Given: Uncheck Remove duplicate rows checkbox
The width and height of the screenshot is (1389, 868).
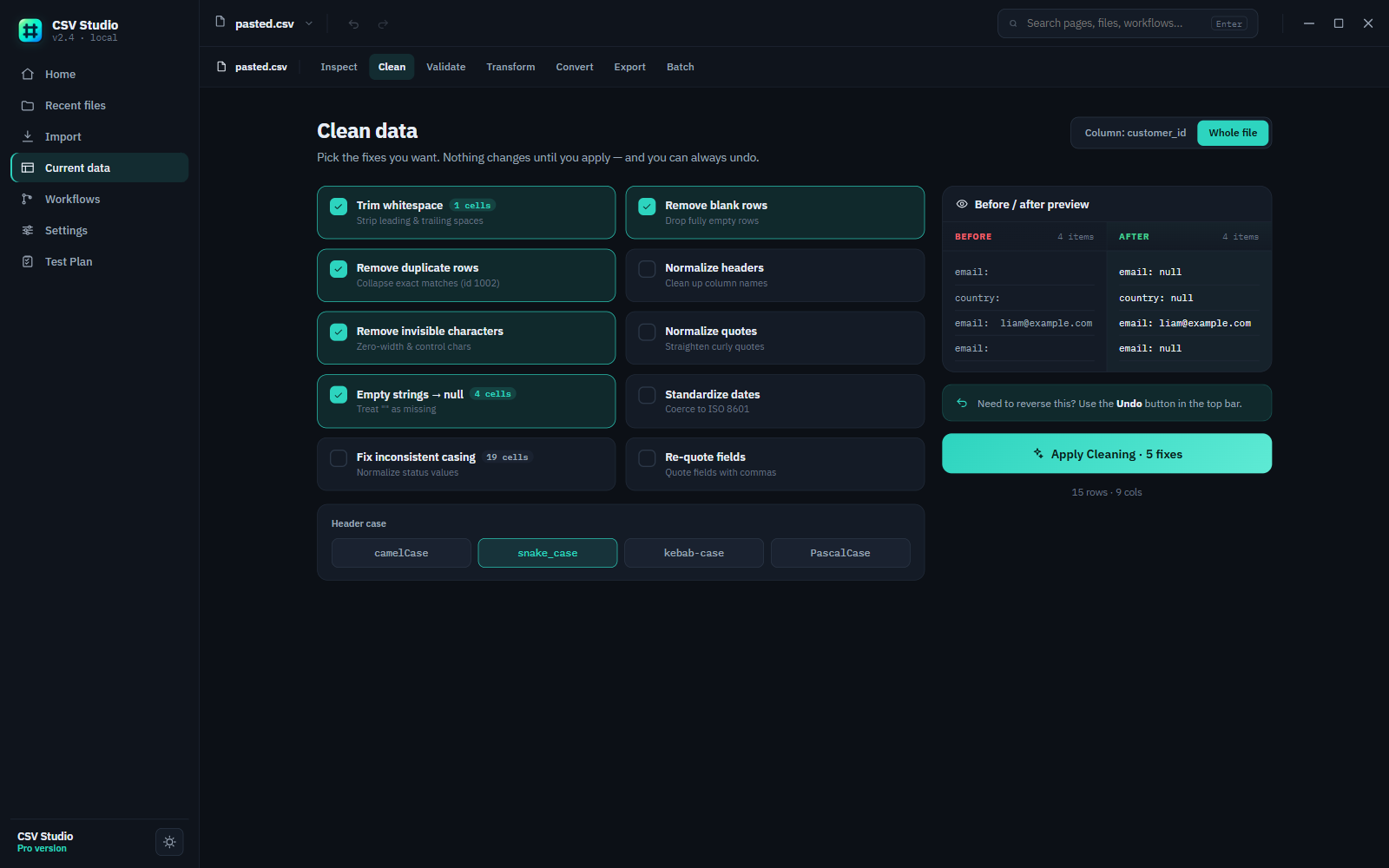Looking at the screenshot, I should [x=339, y=269].
